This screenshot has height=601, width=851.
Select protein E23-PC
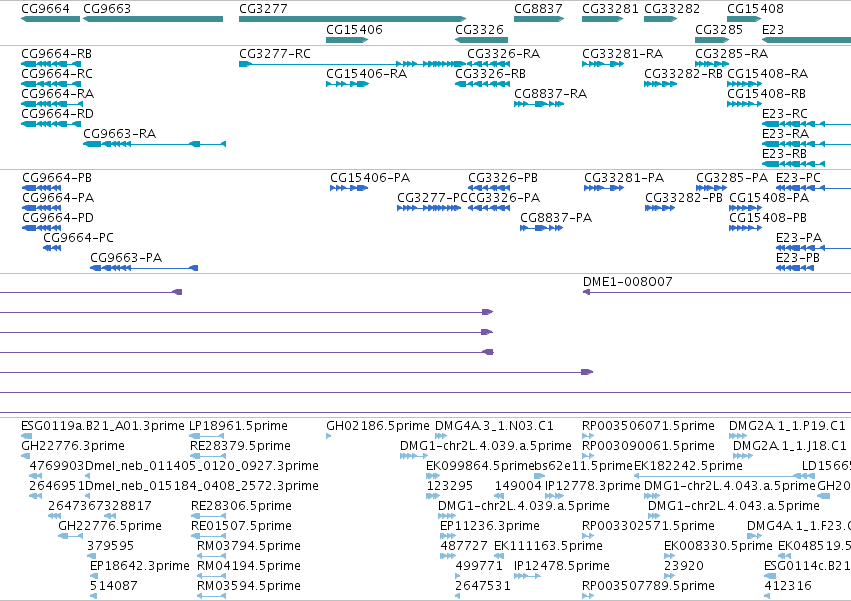click(798, 178)
